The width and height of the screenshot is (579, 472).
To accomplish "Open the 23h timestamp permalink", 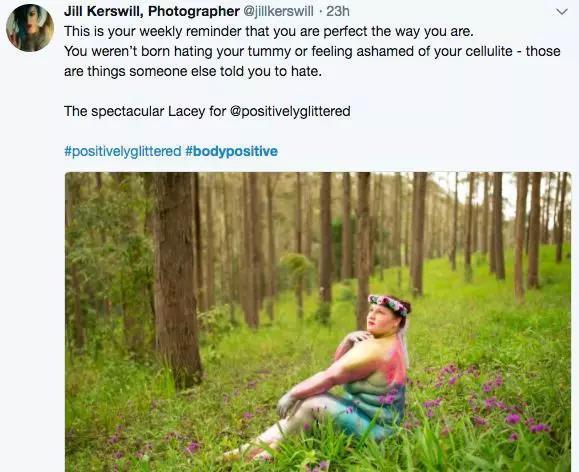I will tap(338, 11).
